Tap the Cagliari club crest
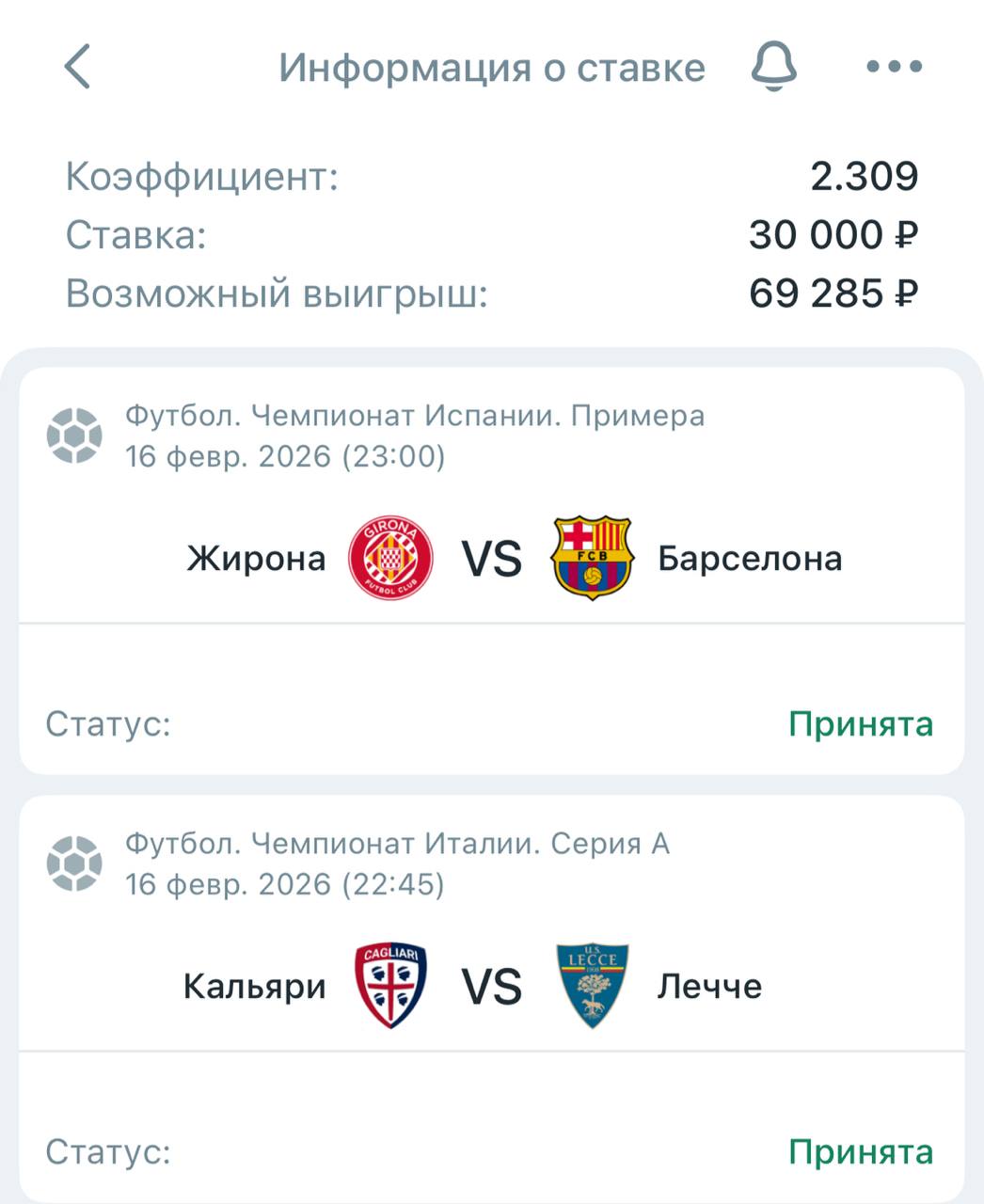Image resolution: width=984 pixels, height=1204 pixels. (390, 986)
